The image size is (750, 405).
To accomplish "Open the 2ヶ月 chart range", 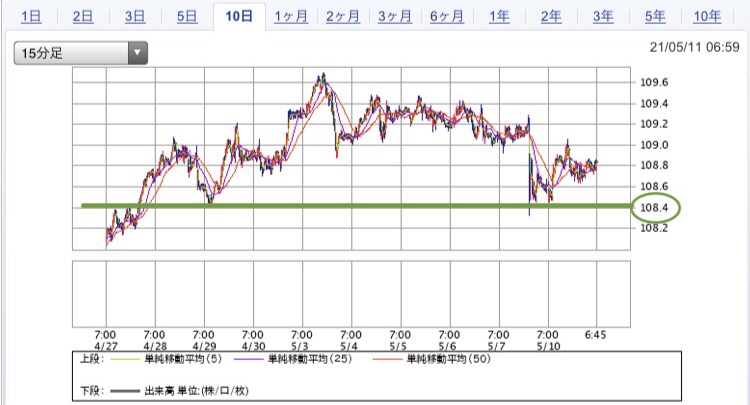I will [343, 17].
